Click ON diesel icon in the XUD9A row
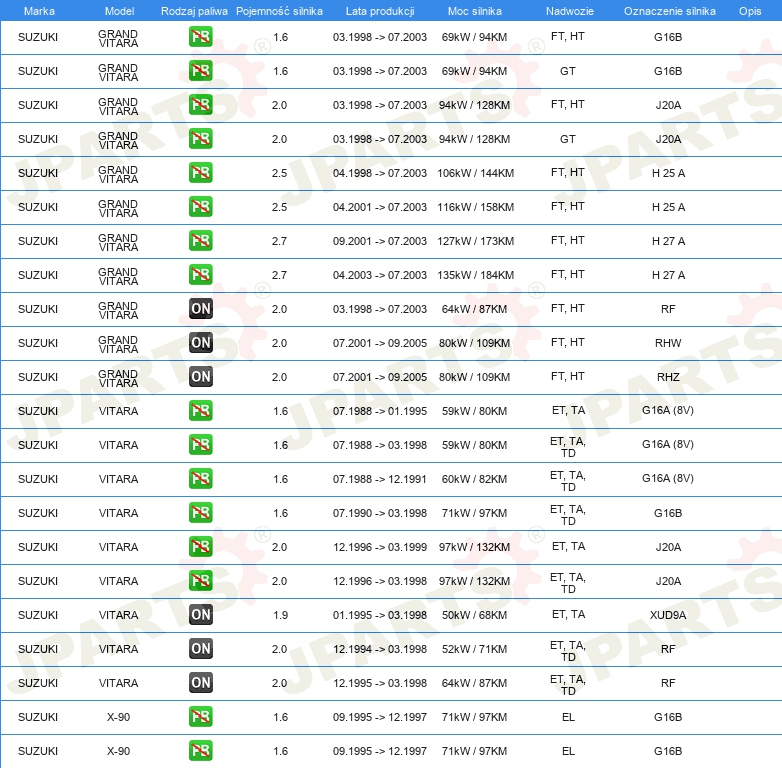The width and height of the screenshot is (782, 768). click(x=200, y=614)
